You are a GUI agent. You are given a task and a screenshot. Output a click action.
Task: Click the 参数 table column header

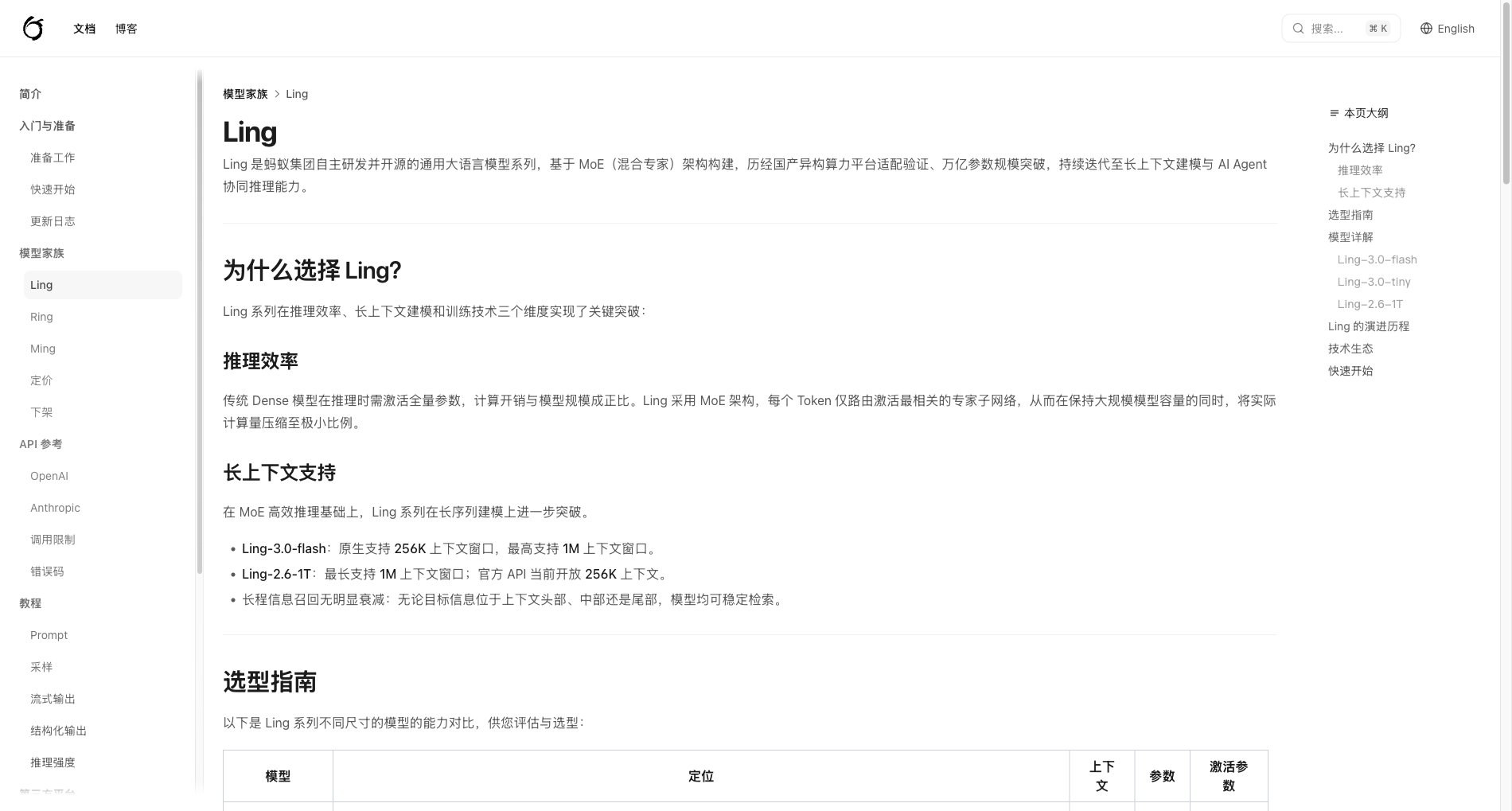[x=1162, y=776]
